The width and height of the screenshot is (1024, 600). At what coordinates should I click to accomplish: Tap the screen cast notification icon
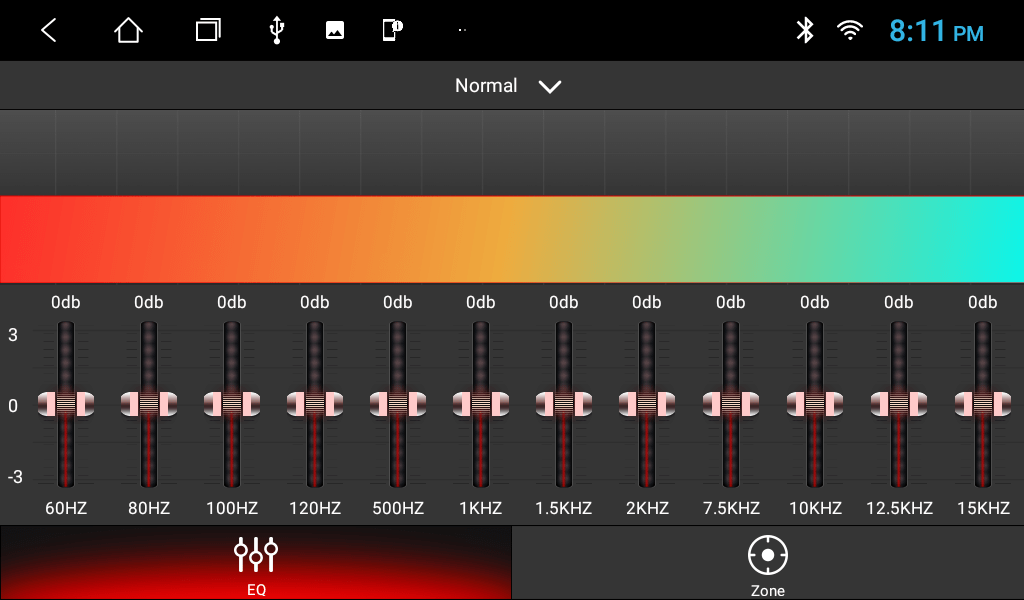click(x=392, y=31)
